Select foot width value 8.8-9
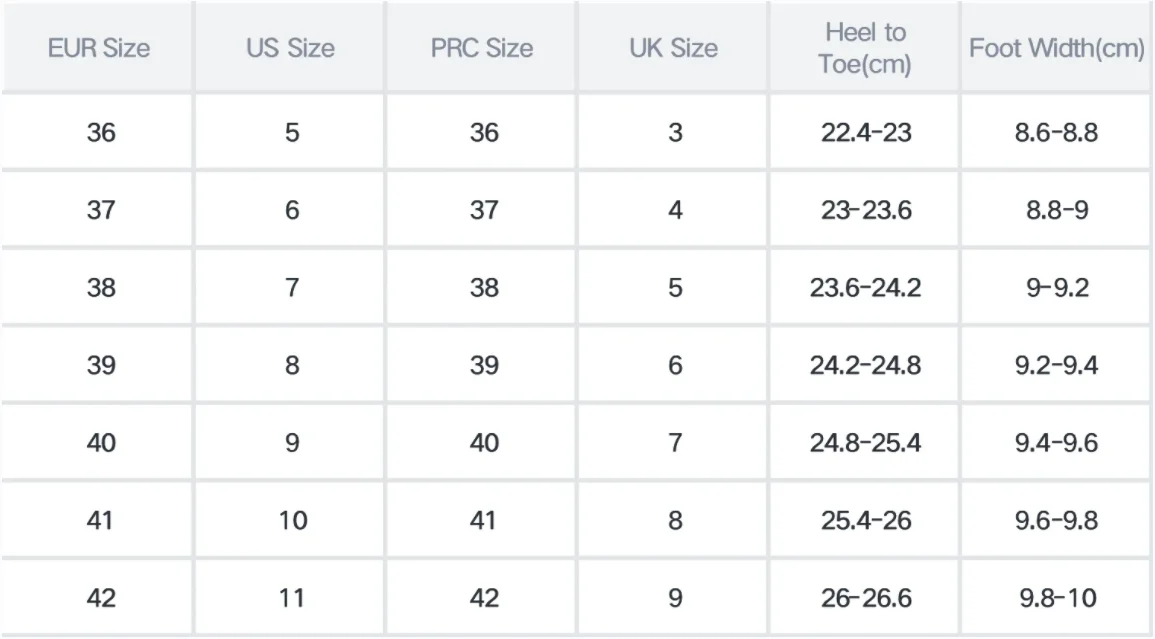 coord(1056,210)
